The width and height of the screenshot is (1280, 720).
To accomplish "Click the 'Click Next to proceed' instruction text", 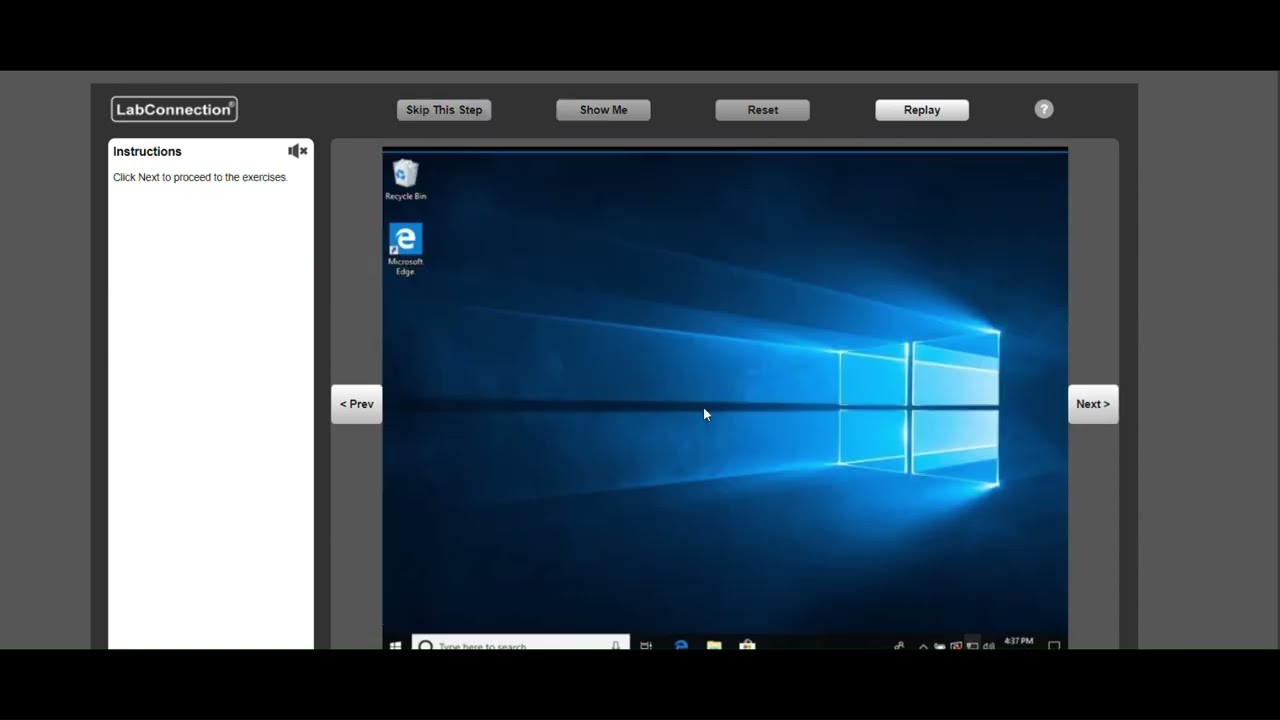I will [200, 177].
